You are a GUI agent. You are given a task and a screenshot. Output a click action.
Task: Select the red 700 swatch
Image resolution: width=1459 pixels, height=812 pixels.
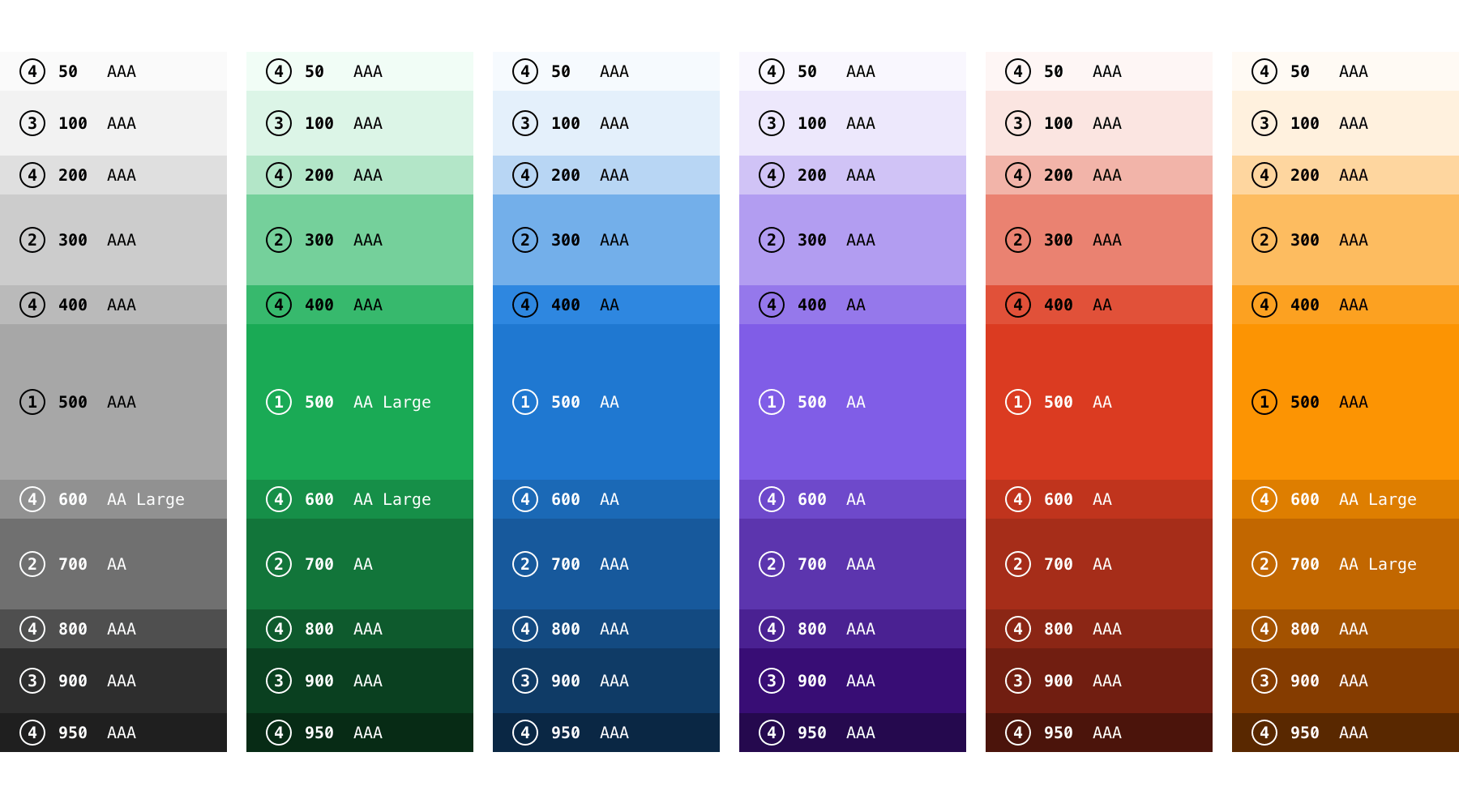point(1099,564)
